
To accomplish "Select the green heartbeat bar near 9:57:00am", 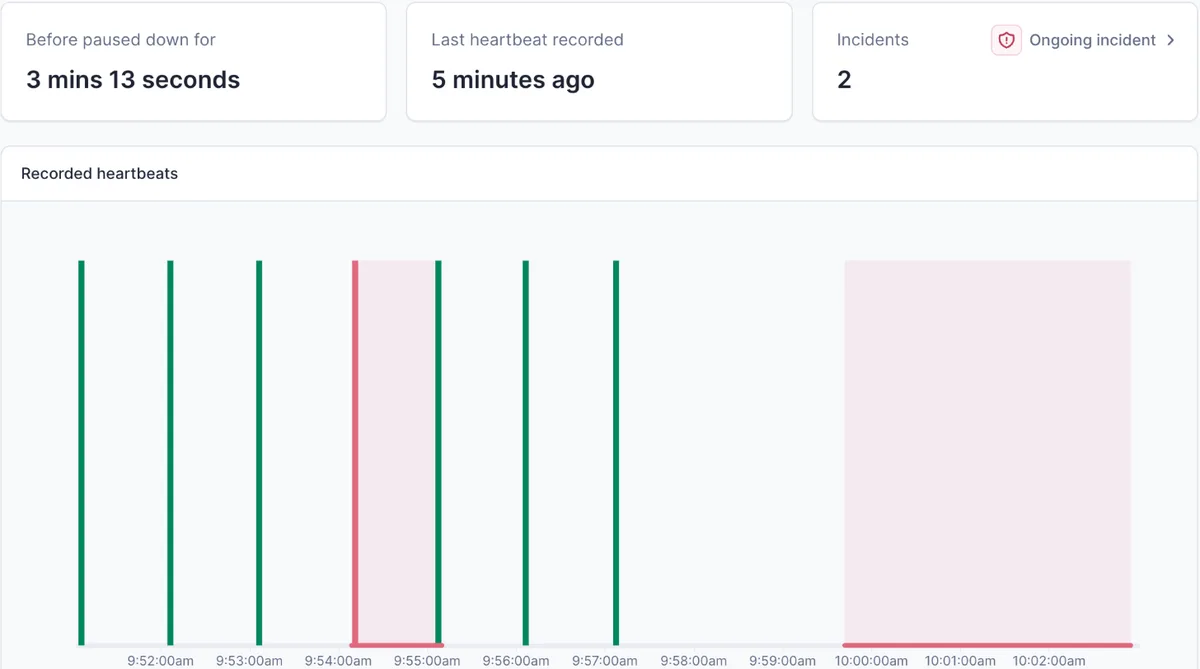I will (x=616, y=453).
